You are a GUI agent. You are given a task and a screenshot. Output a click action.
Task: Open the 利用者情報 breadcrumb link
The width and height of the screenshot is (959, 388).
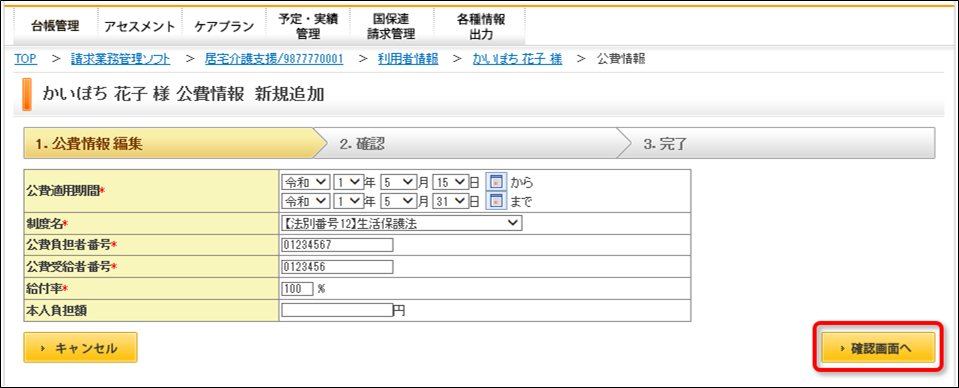407,59
